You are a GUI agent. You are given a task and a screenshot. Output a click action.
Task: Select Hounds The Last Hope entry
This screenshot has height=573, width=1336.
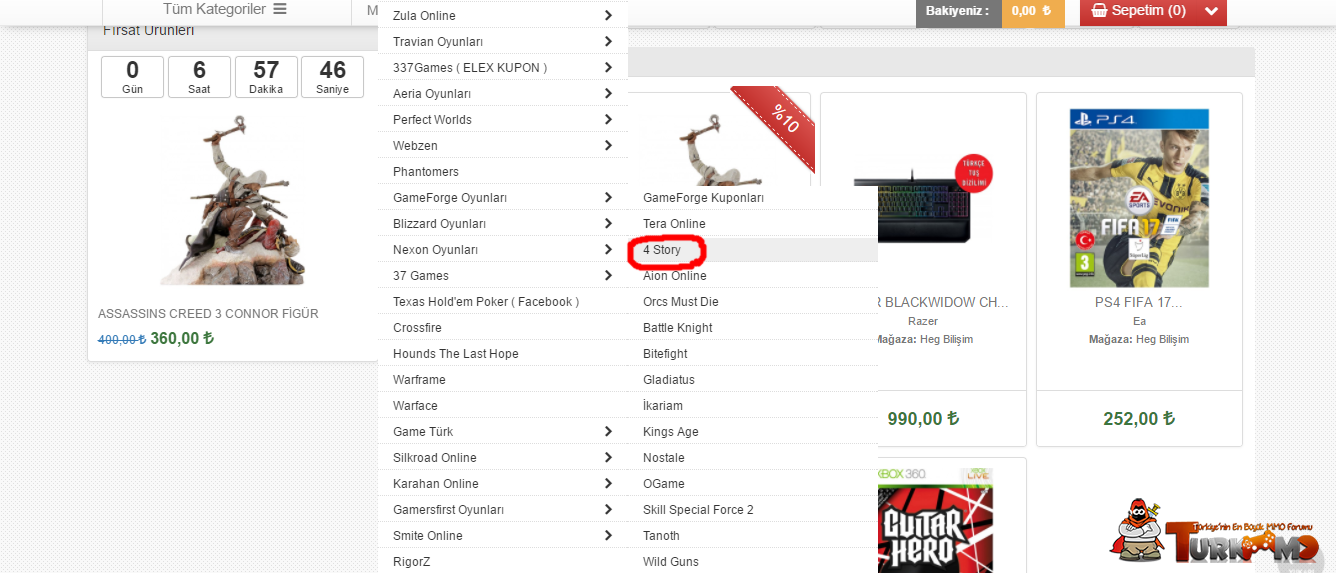click(503, 353)
